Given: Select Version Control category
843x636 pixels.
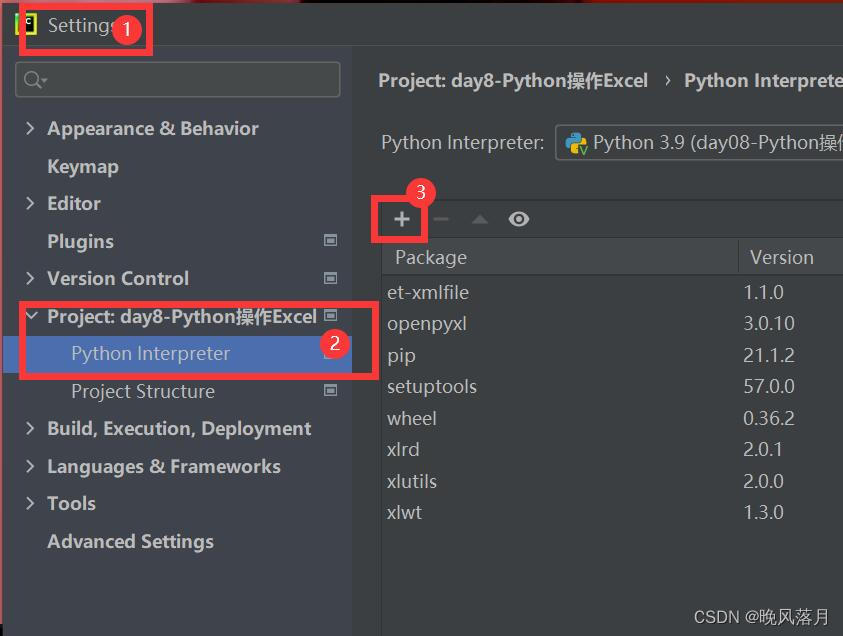Looking at the screenshot, I should [118, 278].
